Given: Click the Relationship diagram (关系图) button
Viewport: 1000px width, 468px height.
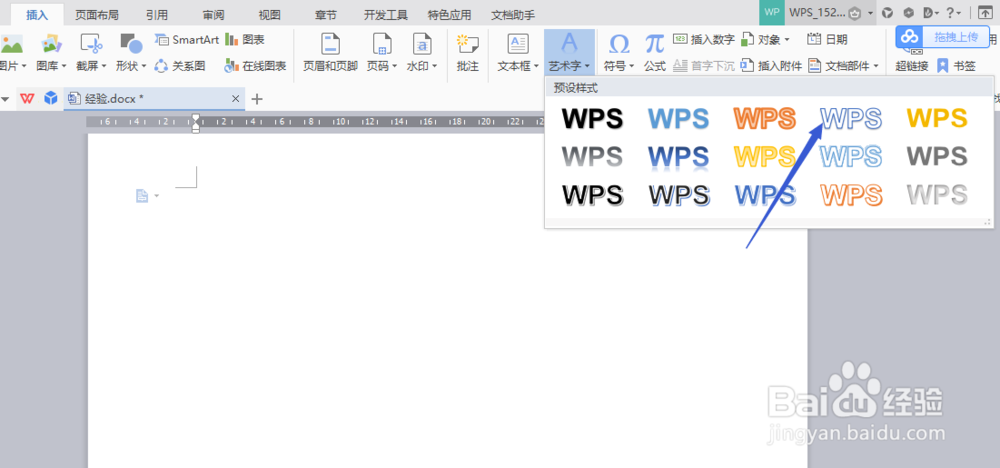Looking at the screenshot, I should (180, 66).
